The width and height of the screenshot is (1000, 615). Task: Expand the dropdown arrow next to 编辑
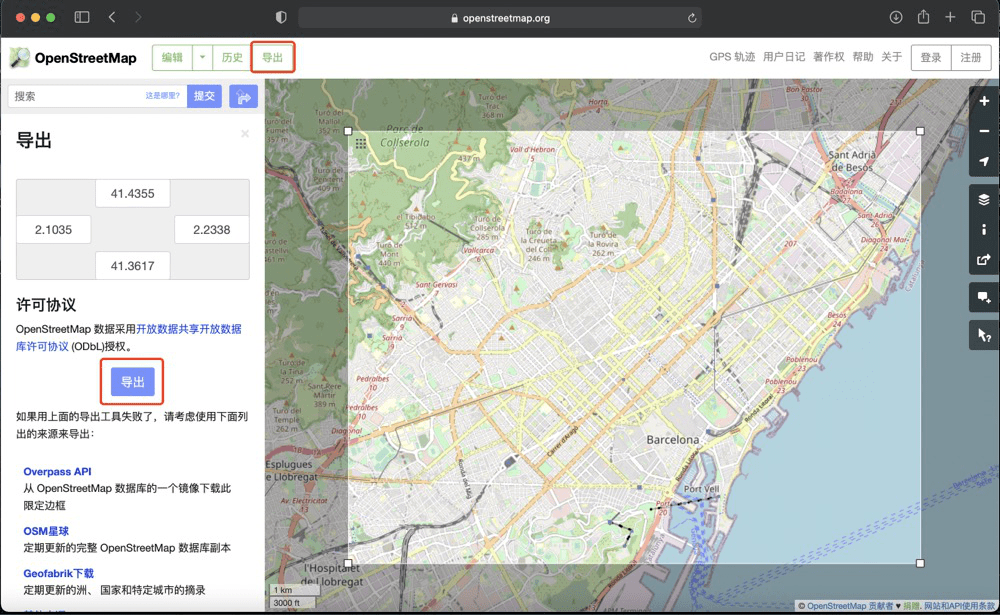pos(203,58)
